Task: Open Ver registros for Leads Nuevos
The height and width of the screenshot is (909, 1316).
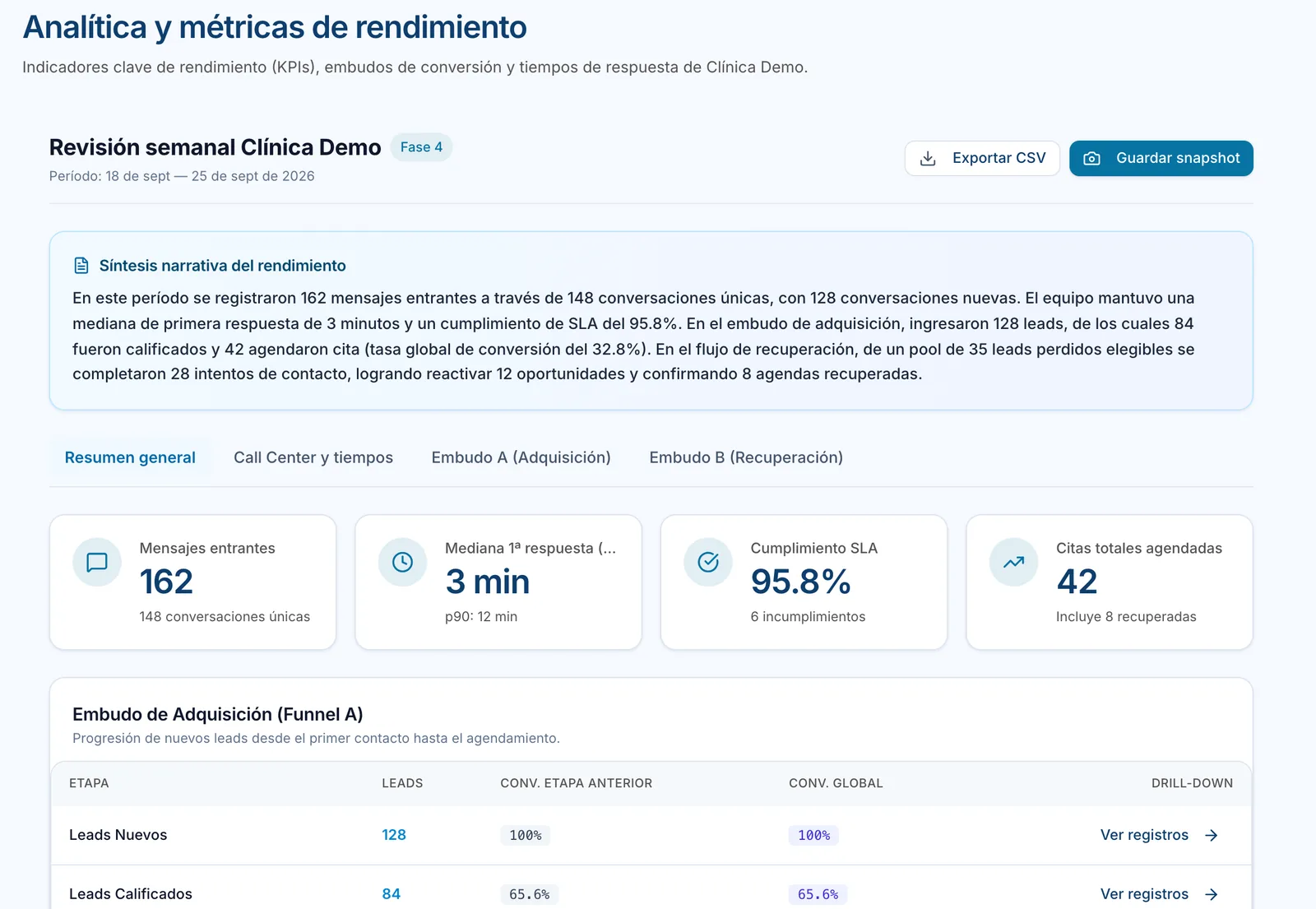Action: pyautogui.click(x=1159, y=835)
